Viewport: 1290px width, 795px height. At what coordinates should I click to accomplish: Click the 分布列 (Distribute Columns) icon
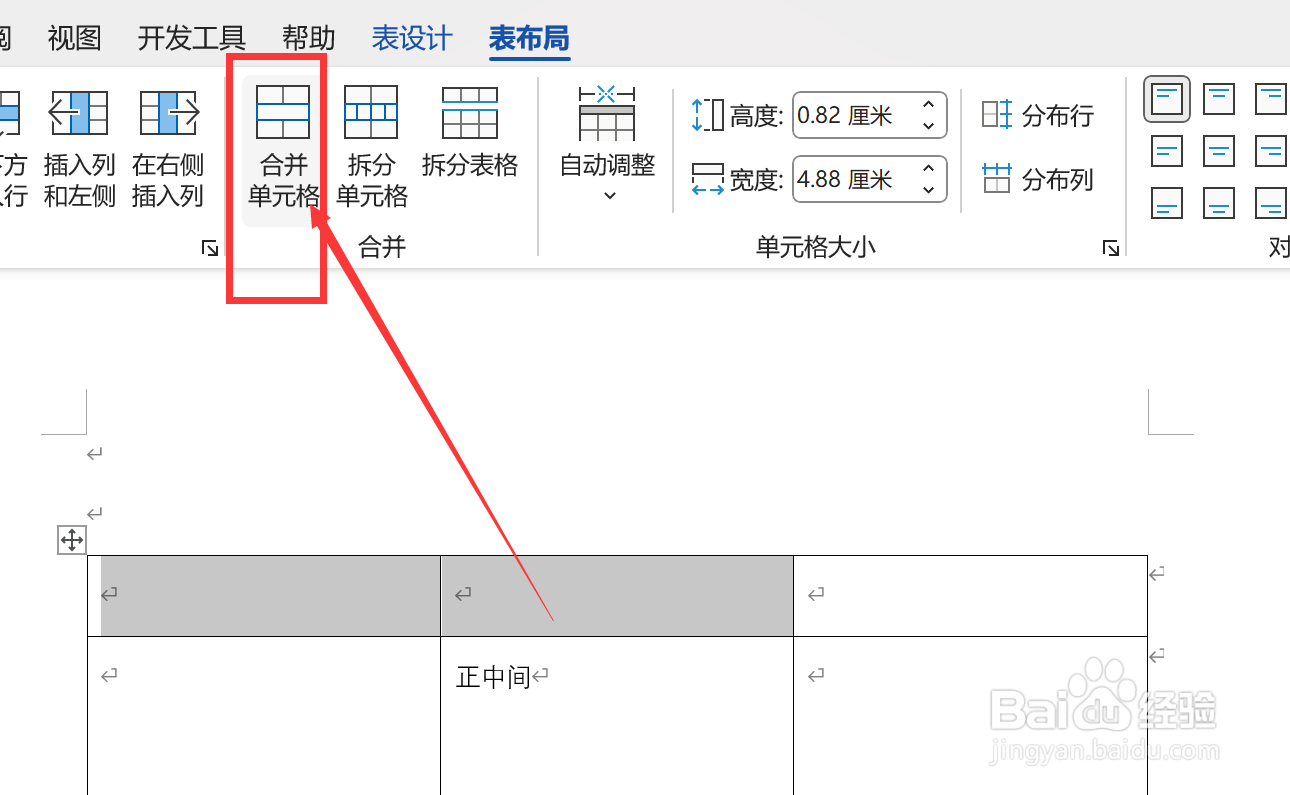(1037, 179)
